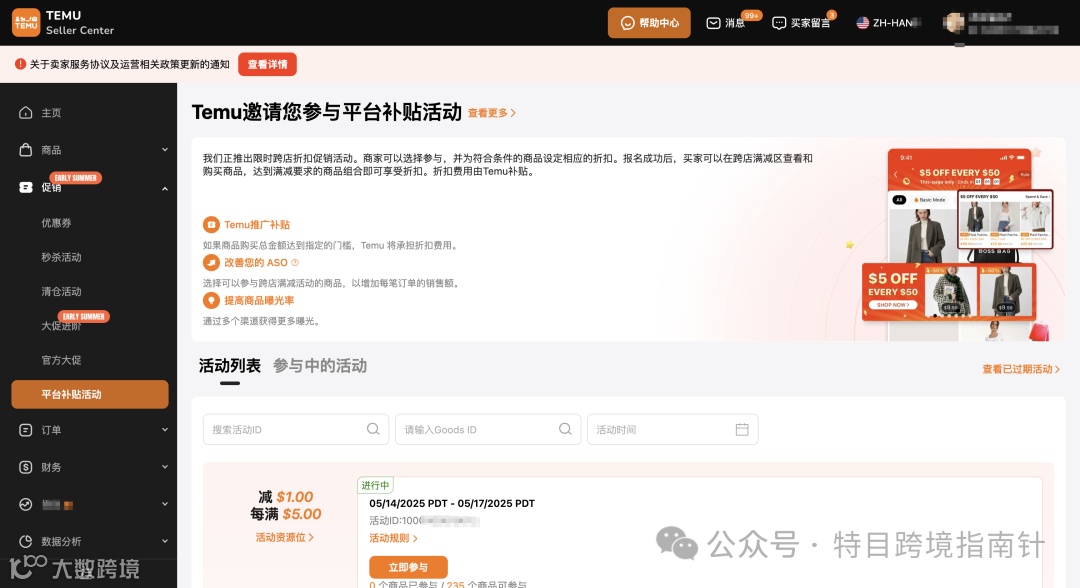Click the 数据分析 chart icon in sidebar
This screenshot has width=1080, height=588.
click(x=25, y=541)
